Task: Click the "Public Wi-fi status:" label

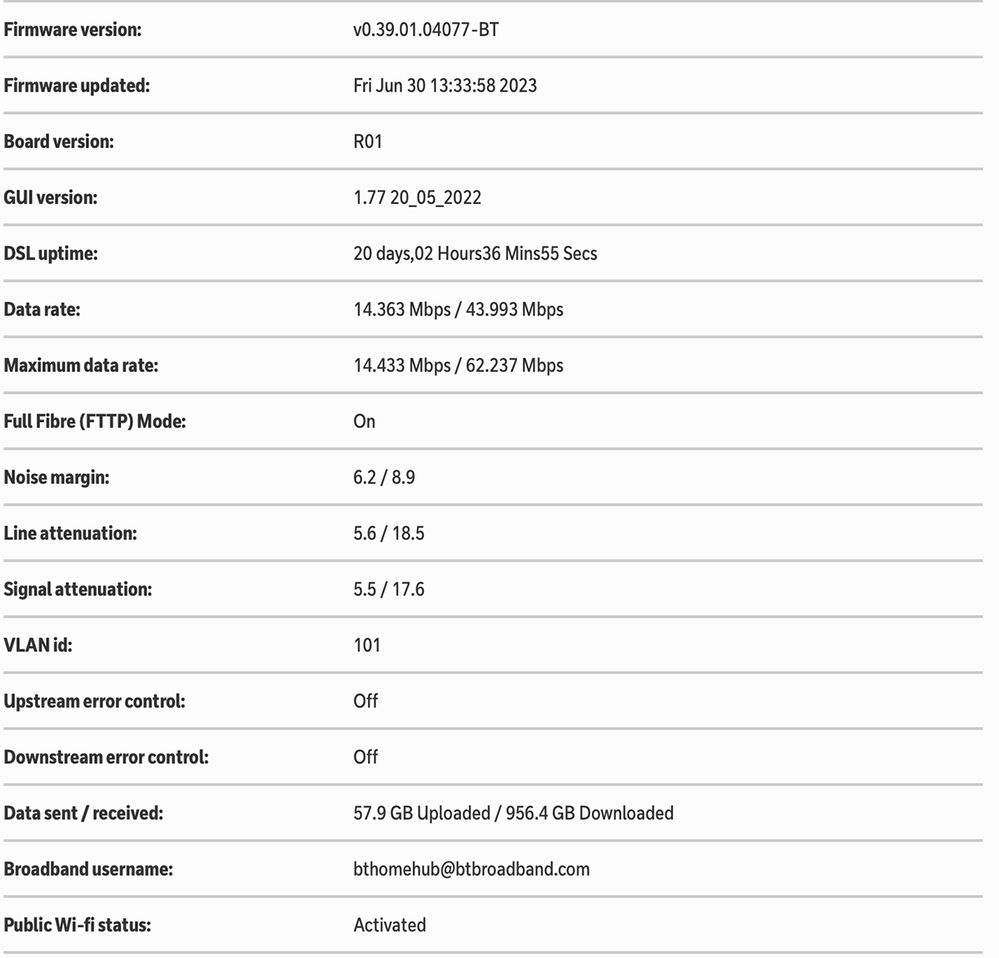Action: pyautogui.click(x=77, y=926)
